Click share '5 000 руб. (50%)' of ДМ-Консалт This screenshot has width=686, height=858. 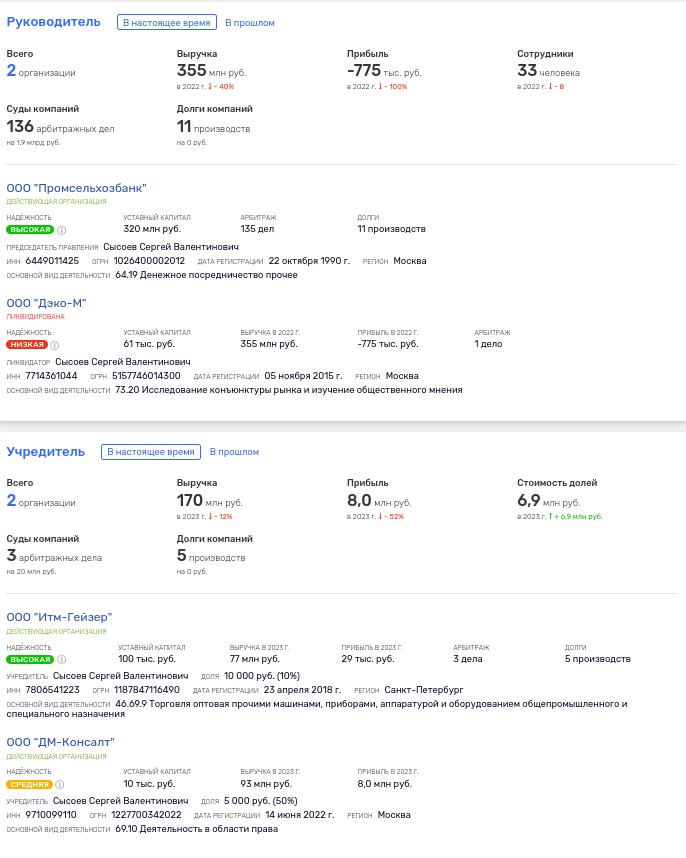pos(260,801)
